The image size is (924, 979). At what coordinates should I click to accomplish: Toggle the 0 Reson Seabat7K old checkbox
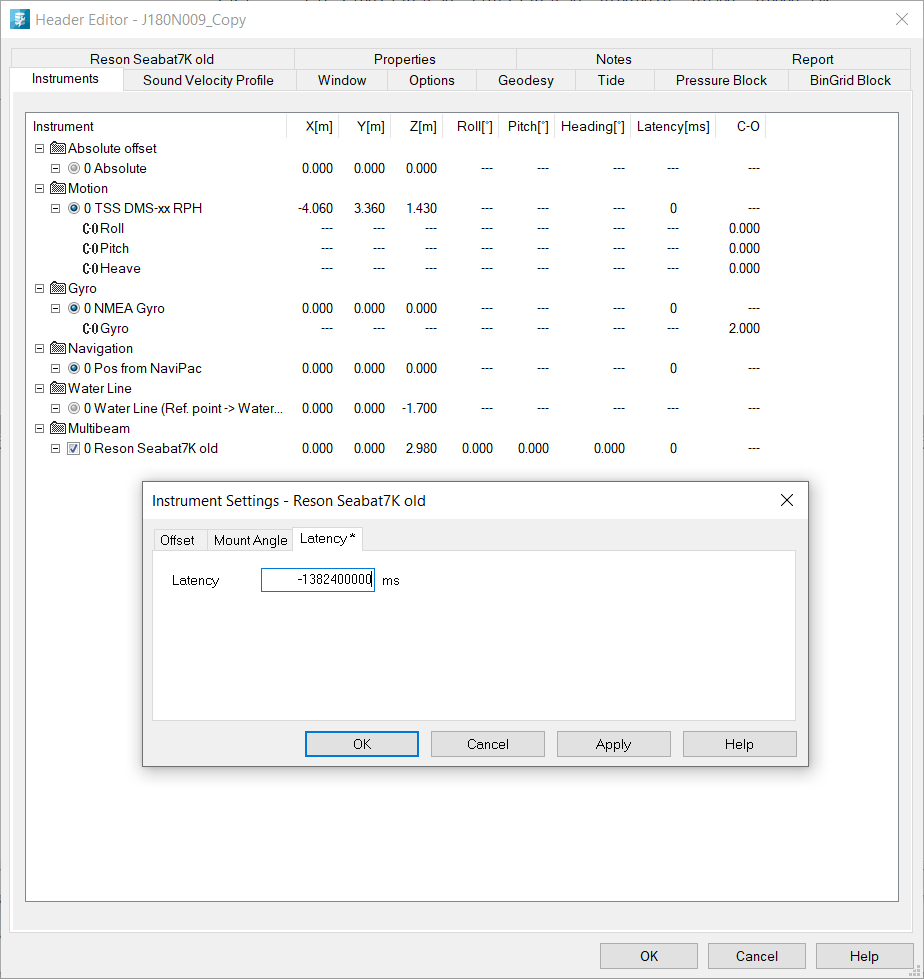74,448
